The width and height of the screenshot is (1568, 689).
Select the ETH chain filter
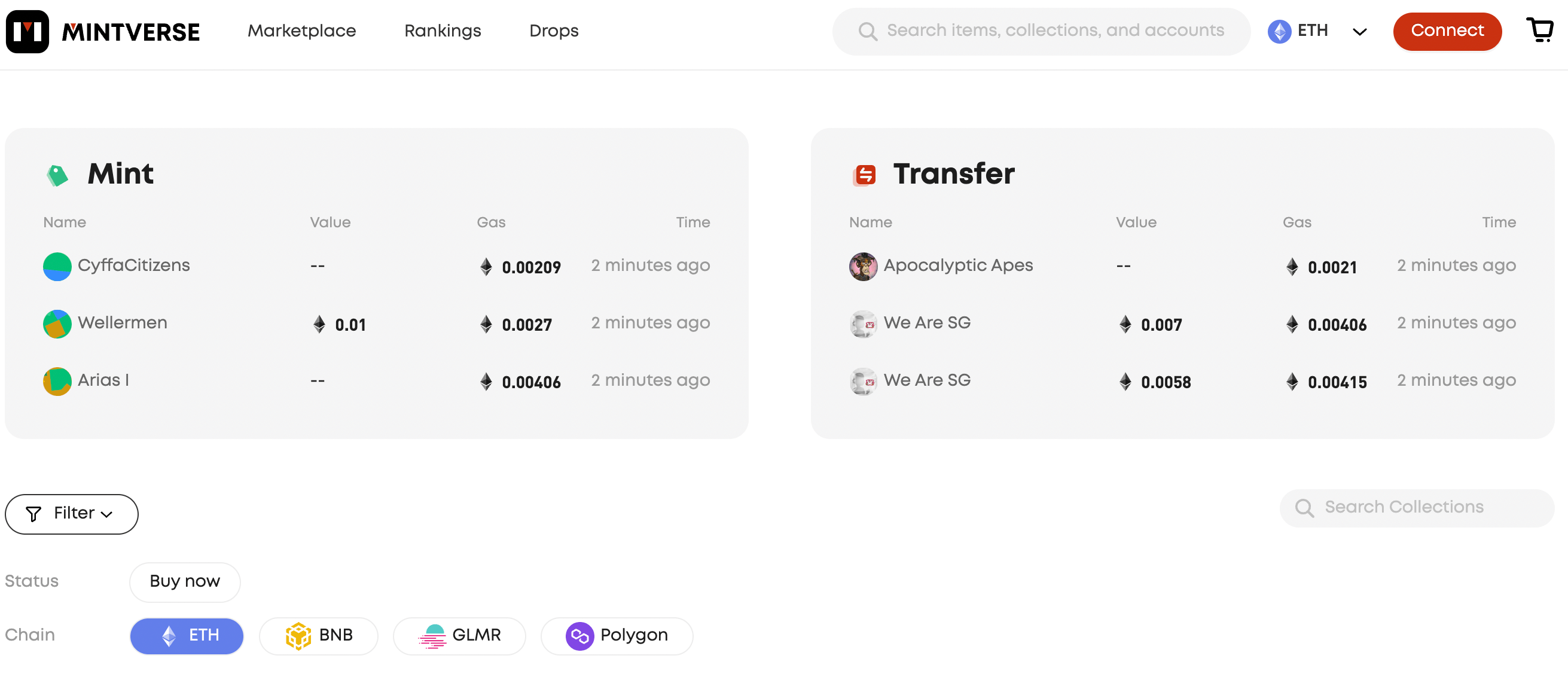click(188, 635)
